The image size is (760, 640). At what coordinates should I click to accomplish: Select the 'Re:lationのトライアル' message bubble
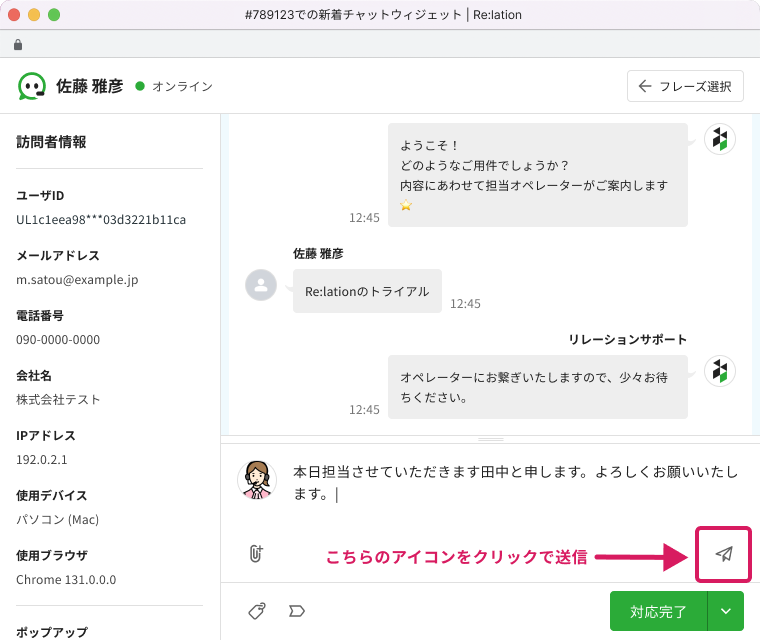pyautogui.click(x=366, y=292)
